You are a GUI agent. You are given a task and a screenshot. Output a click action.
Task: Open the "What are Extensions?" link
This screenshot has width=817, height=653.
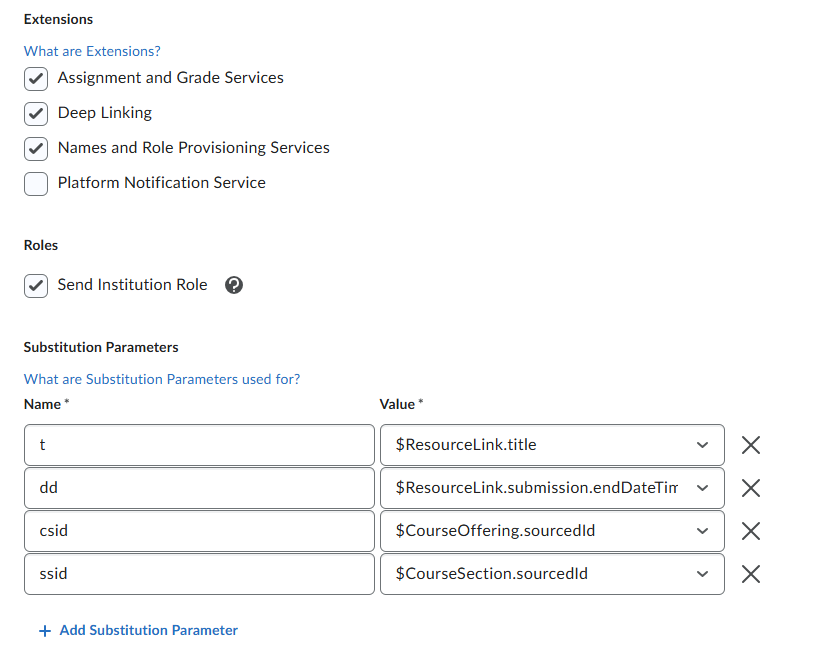tap(91, 50)
